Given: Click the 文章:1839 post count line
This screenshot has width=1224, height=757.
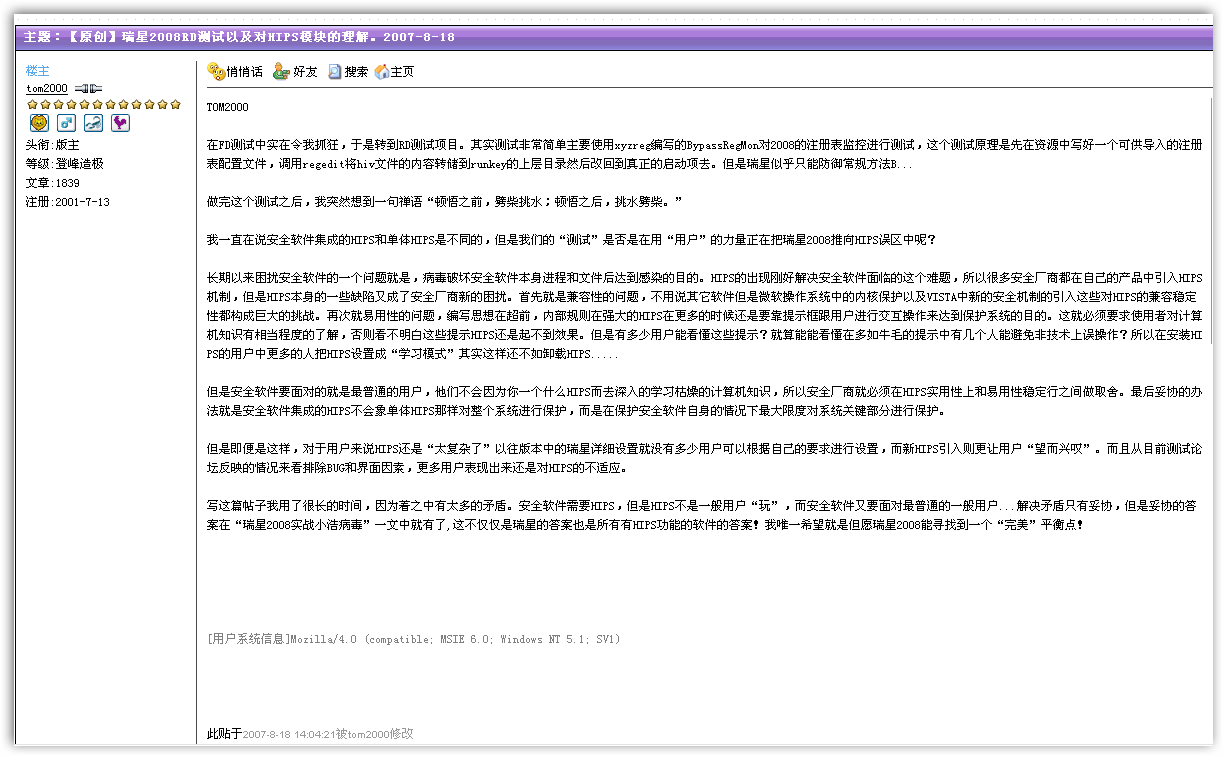Looking at the screenshot, I should tap(52, 183).
